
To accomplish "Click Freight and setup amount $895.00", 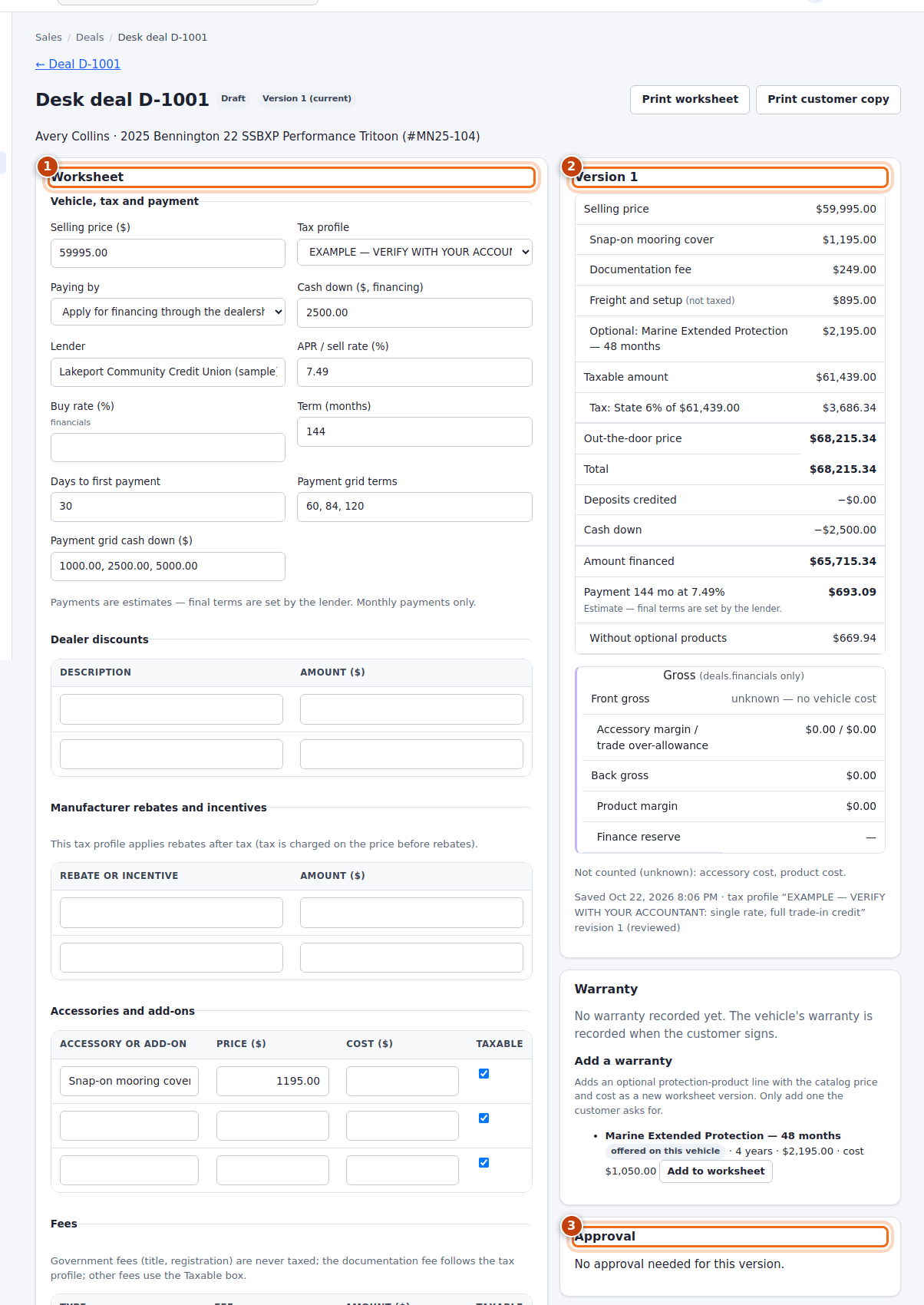I will click(854, 301).
